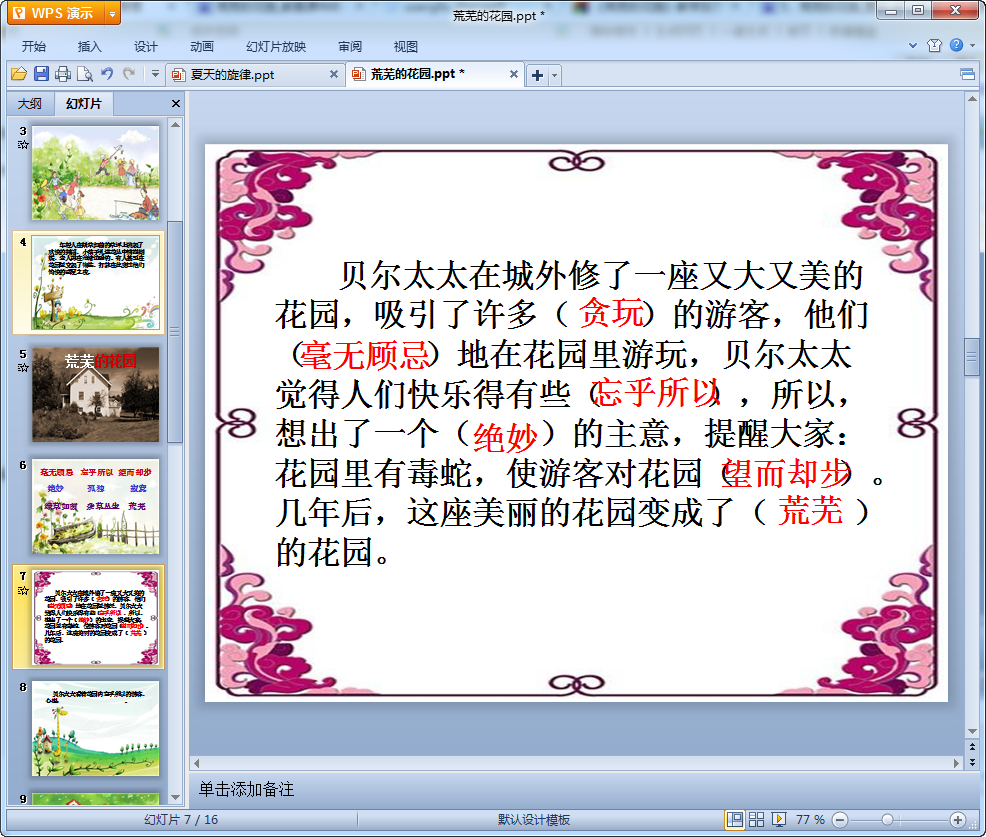Open the WPS 演示 application menu dropdown
This screenshot has width=986, height=837.
[111, 13]
